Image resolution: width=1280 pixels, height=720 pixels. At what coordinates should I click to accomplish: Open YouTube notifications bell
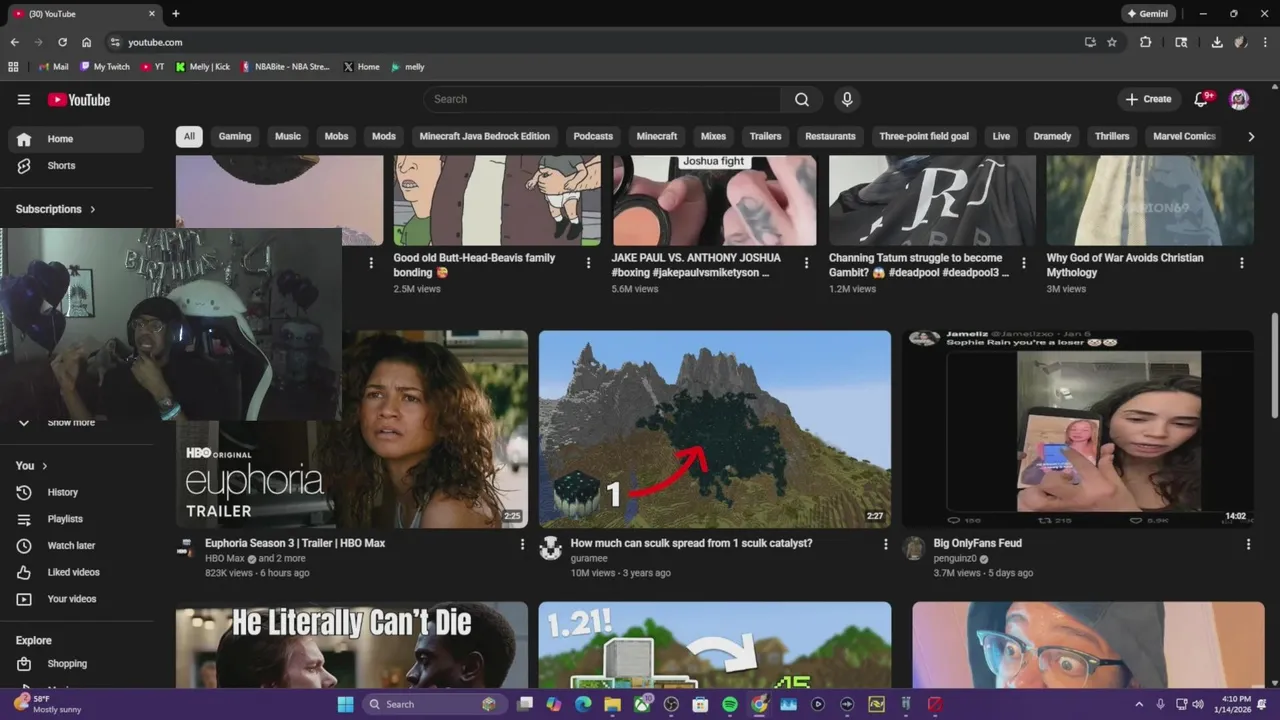click(x=1202, y=99)
